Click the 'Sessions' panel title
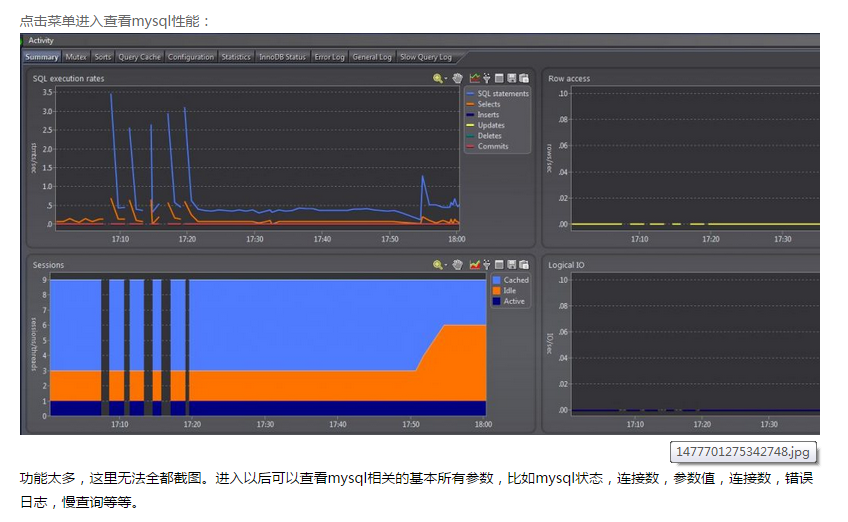This screenshot has height=522, width=848. [x=48, y=265]
